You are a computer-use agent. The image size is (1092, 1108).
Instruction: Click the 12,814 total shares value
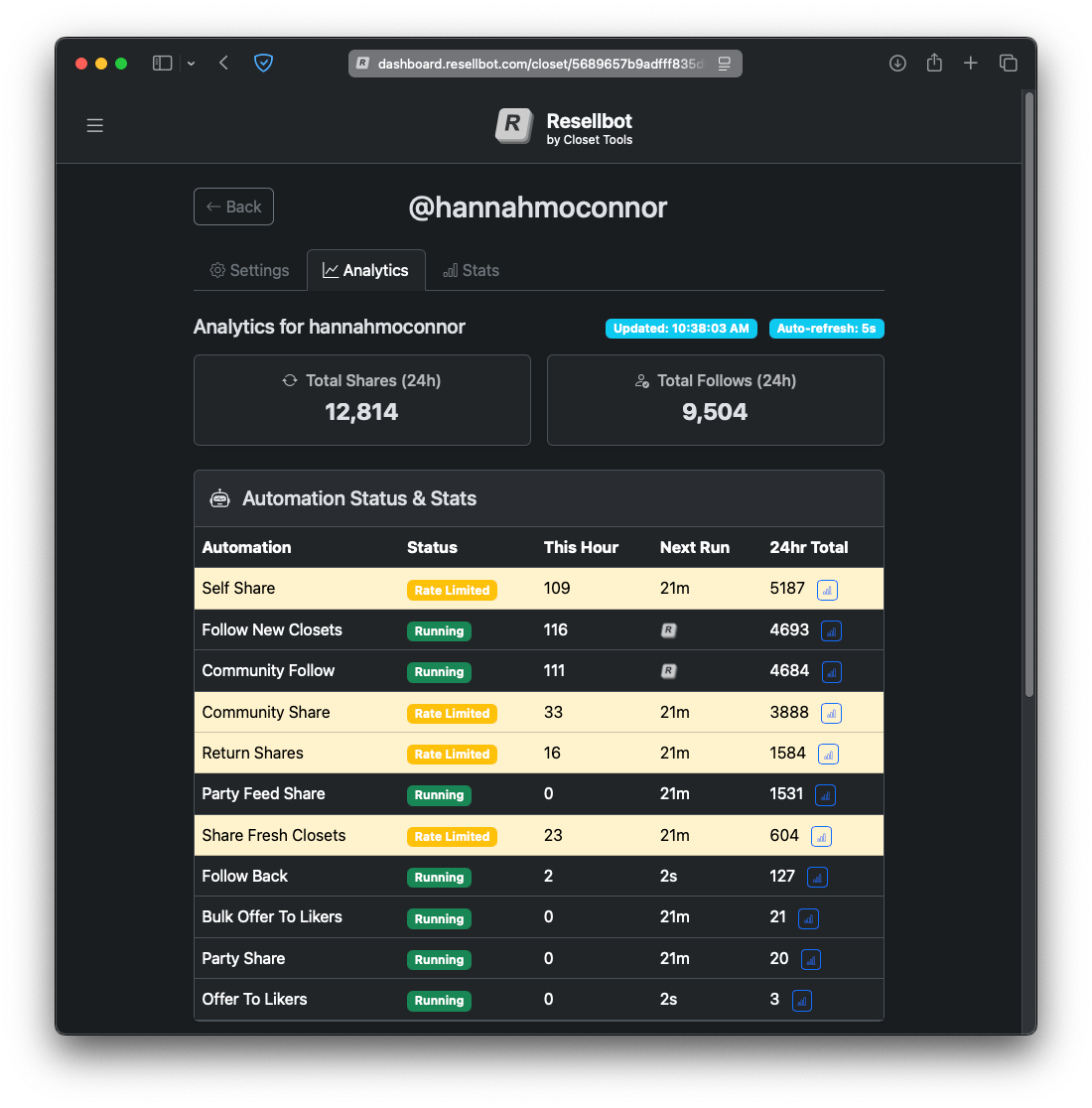click(x=361, y=412)
